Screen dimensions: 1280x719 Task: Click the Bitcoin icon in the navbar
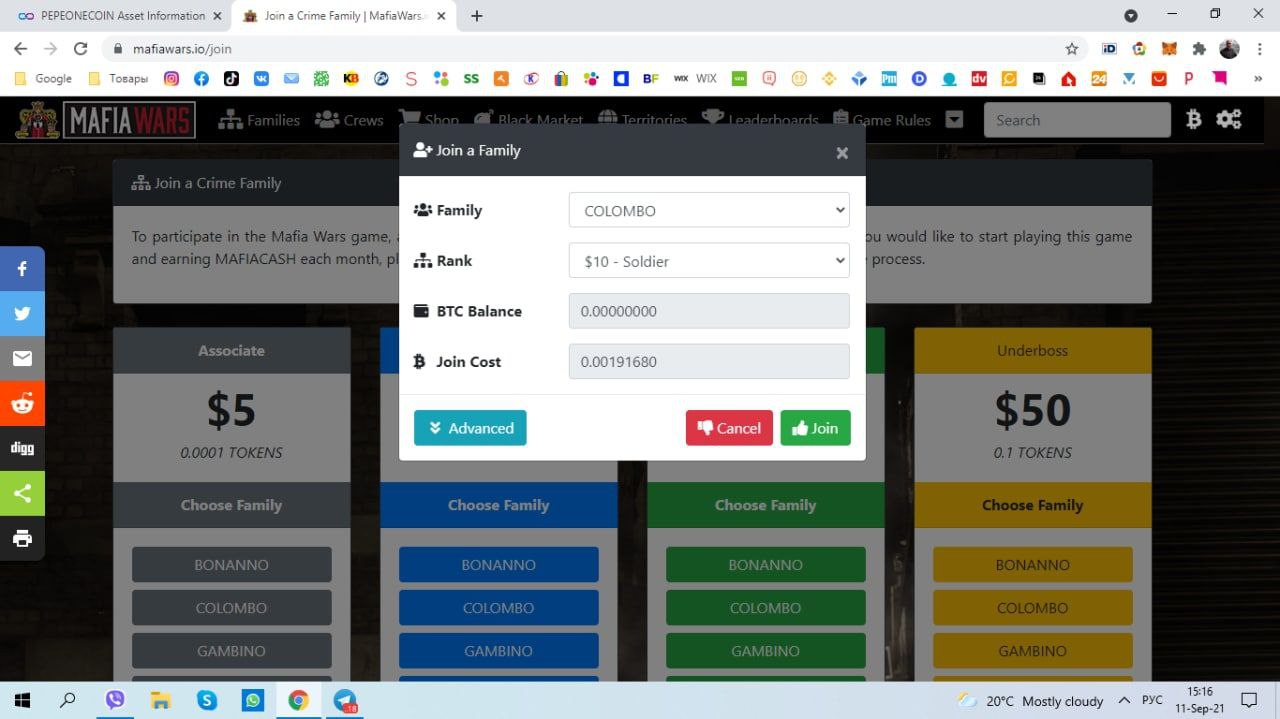(1193, 120)
